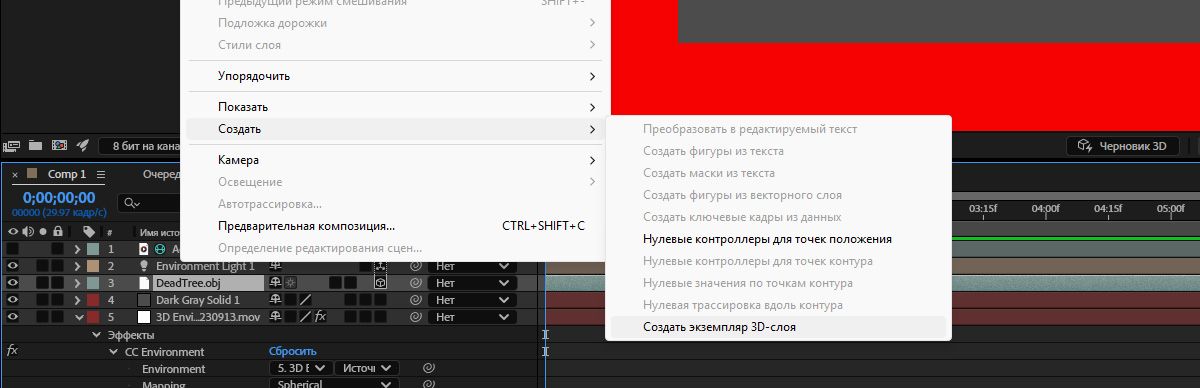1200x388 pixels.
Task: Click the current timecode 0;00;00;00
Action: (x=59, y=198)
